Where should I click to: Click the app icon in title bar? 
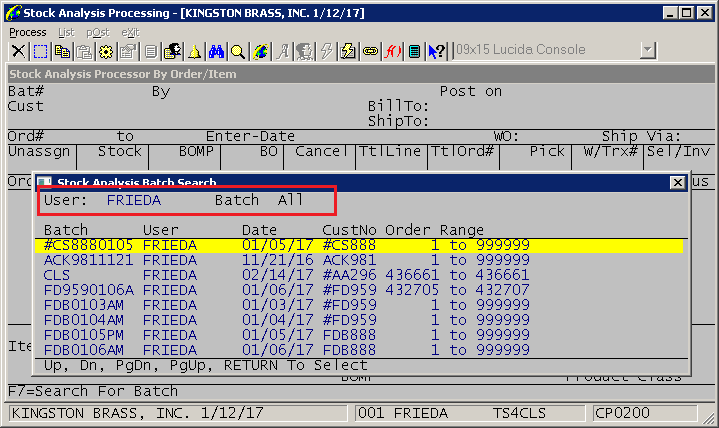pos(13,12)
